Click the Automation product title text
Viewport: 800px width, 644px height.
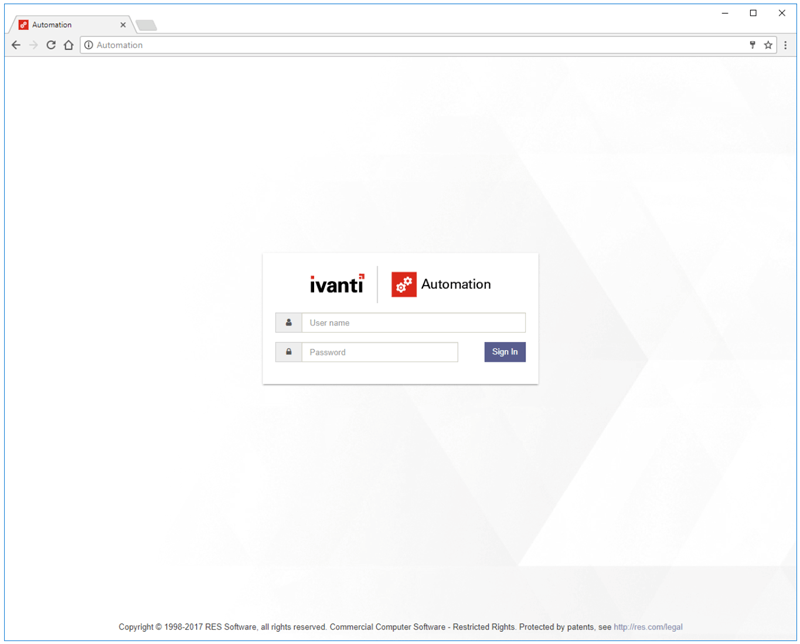[456, 284]
